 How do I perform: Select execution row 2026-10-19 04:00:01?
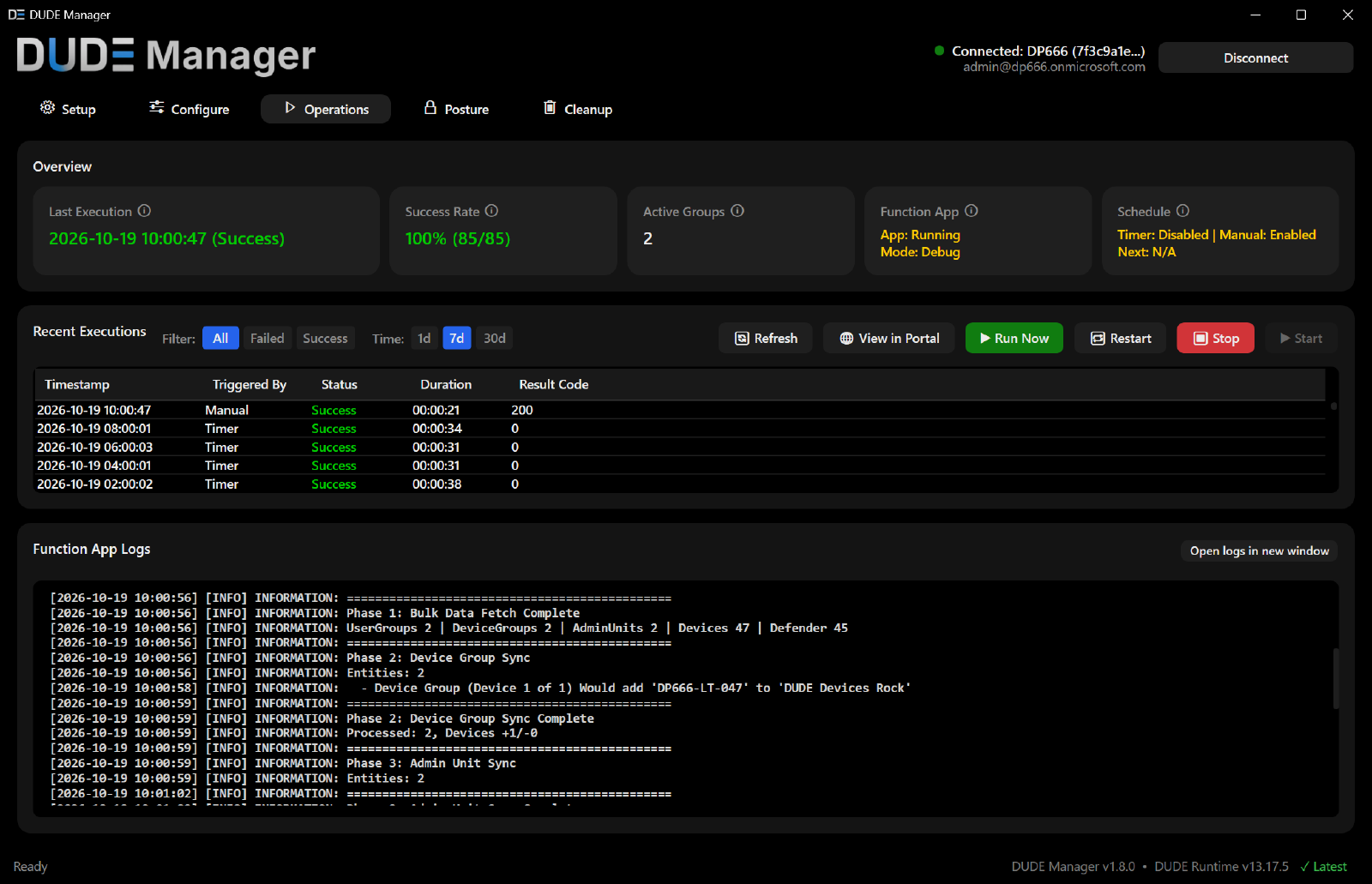[x=680, y=465]
